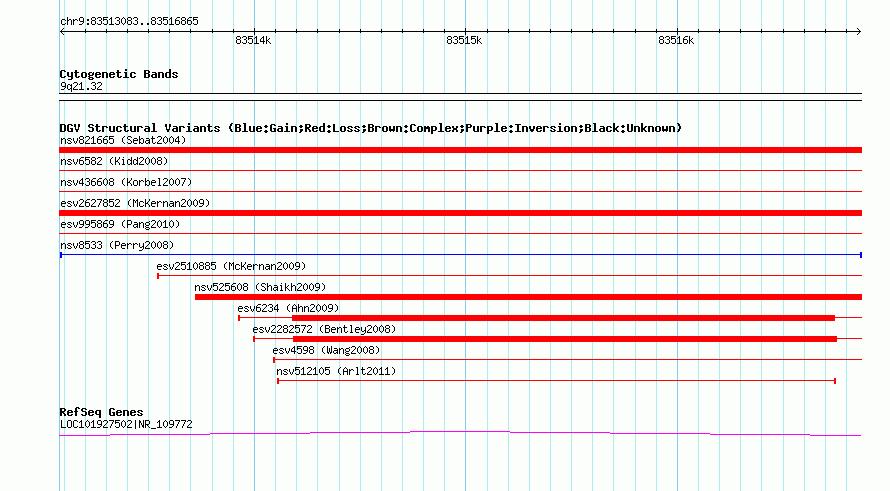890x491 pixels.
Task: Select the thin red line of esv995869
Action: tap(460, 233)
